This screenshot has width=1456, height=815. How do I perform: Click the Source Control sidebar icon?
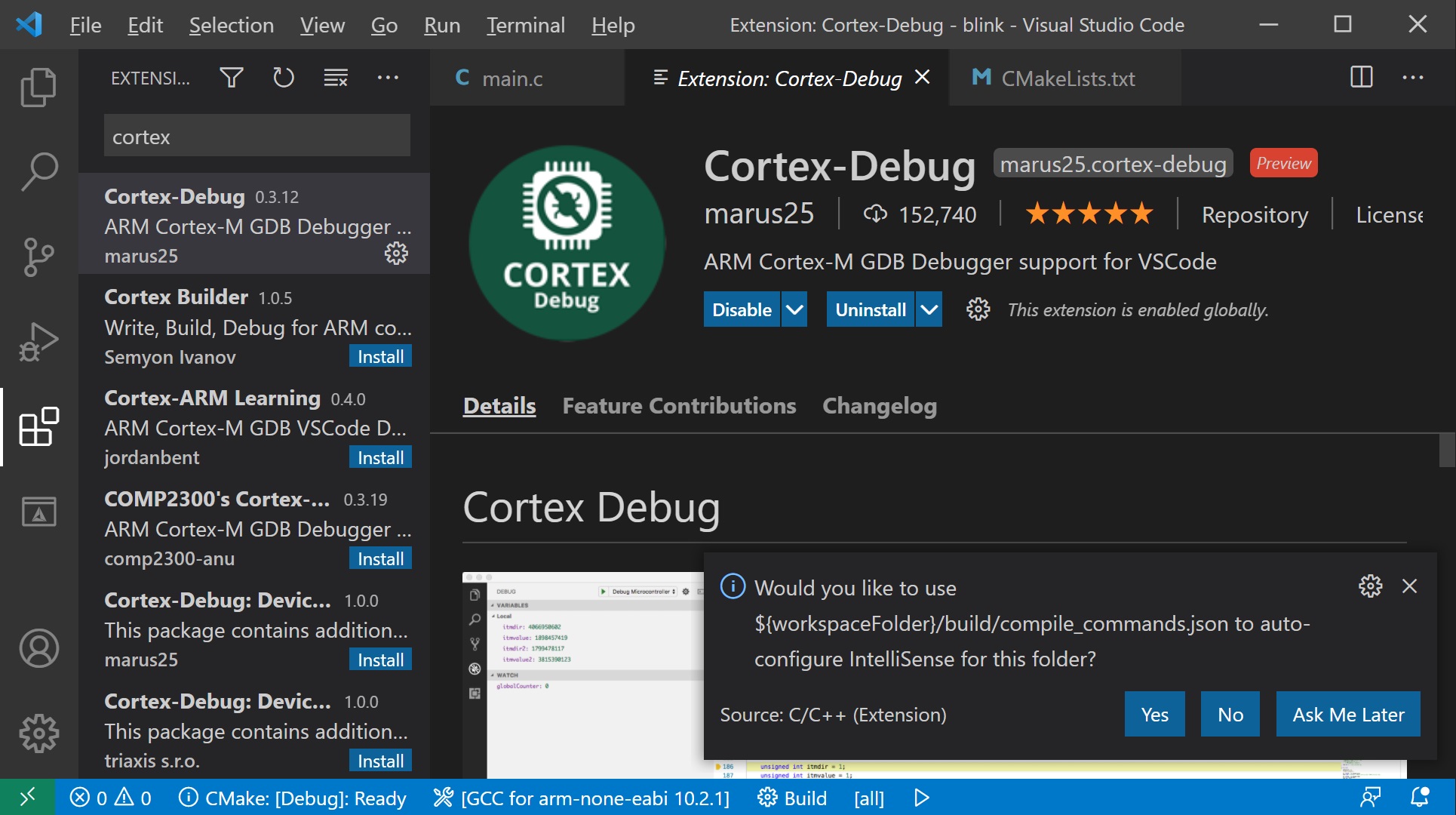37,254
